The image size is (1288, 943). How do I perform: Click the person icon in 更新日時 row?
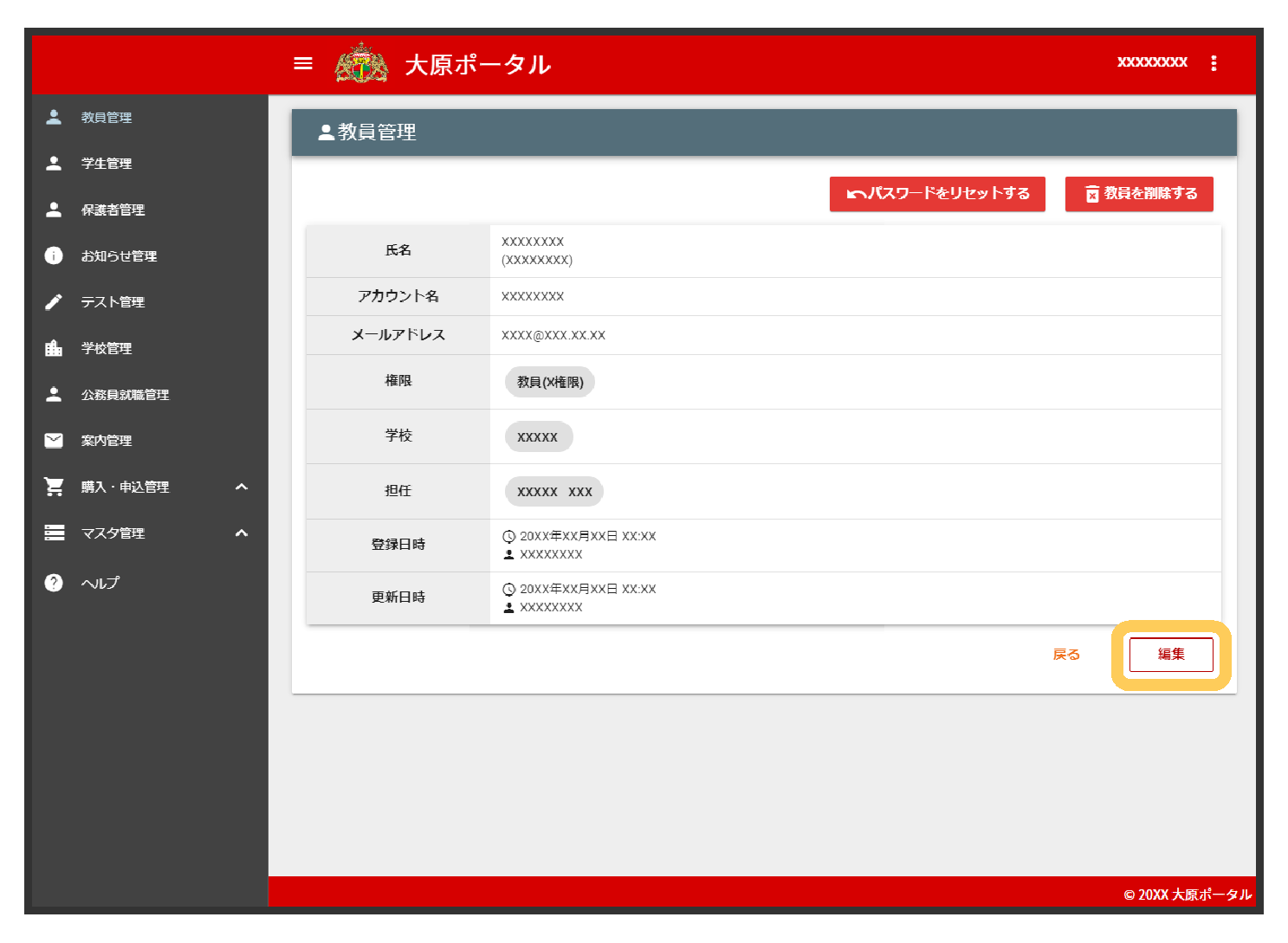[509, 607]
